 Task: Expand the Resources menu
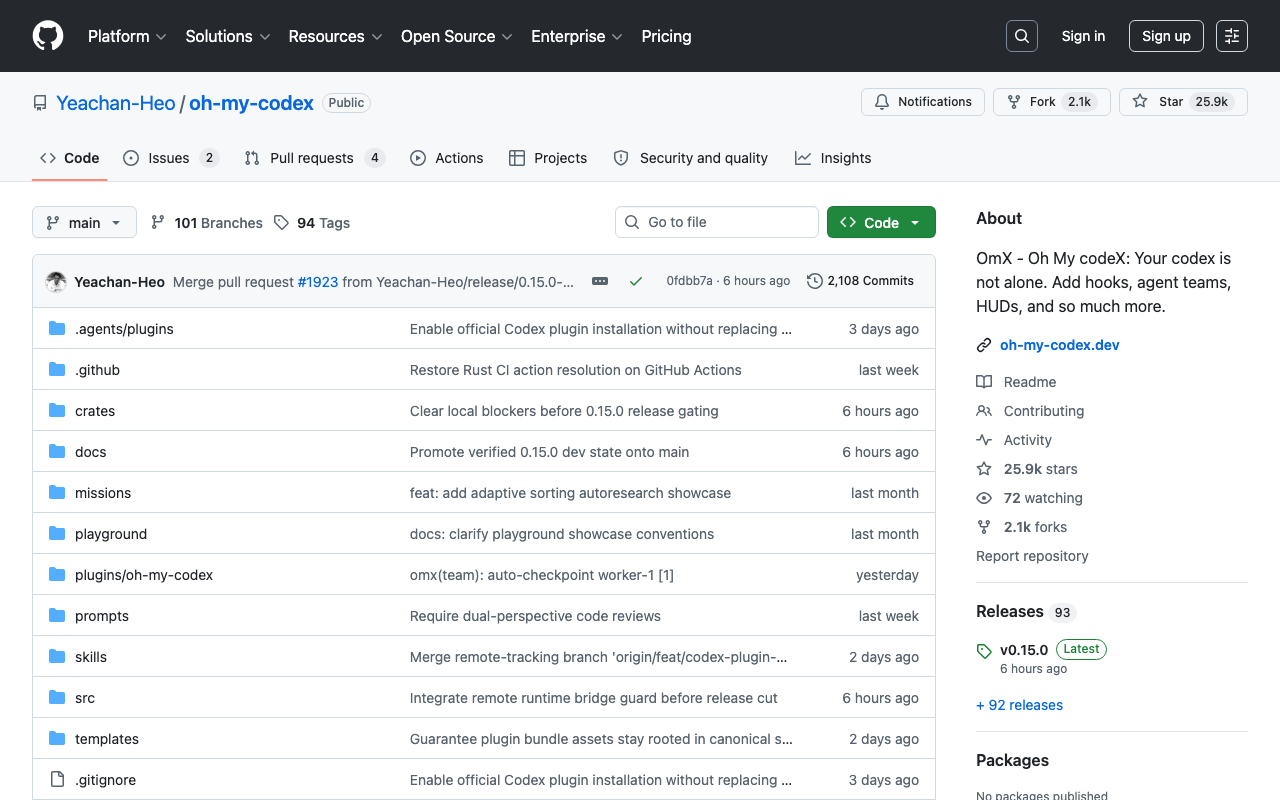pyautogui.click(x=335, y=36)
